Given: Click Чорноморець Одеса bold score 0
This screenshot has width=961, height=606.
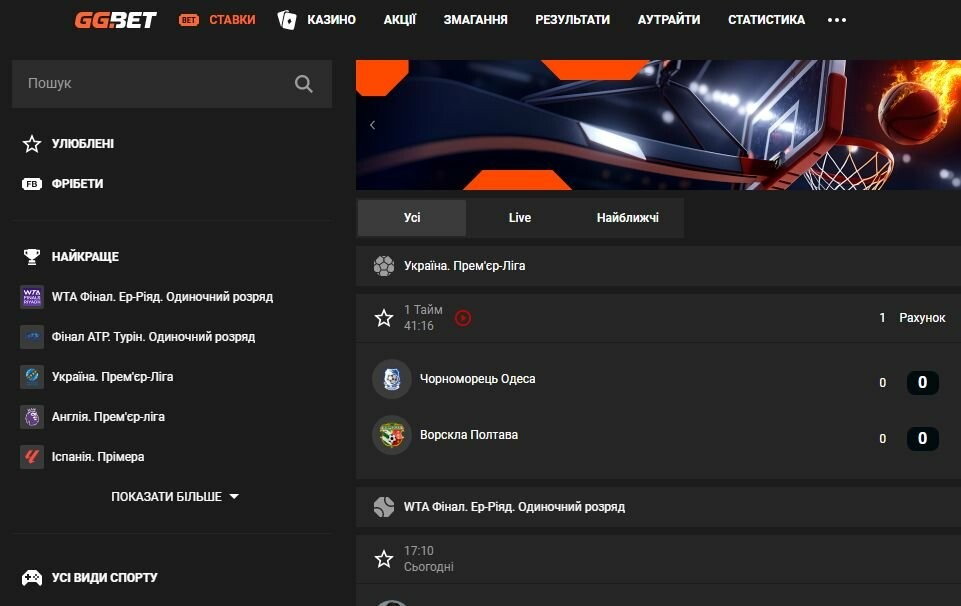Looking at the screenshot, I should [x=922, y=382].
